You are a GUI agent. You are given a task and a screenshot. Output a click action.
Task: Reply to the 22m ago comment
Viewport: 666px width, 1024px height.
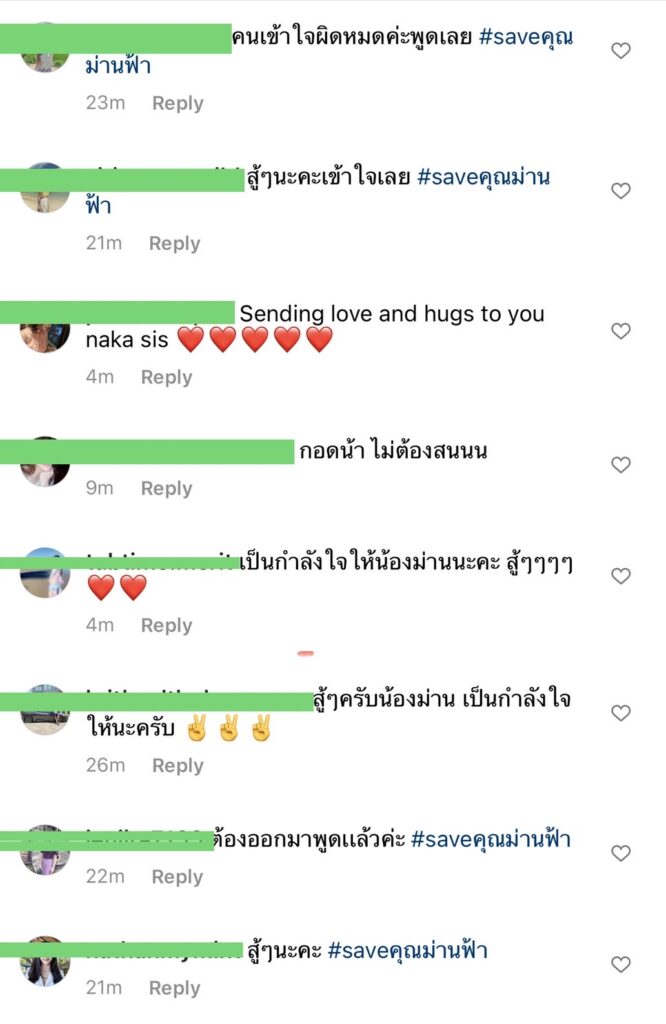tap(177, 877)
